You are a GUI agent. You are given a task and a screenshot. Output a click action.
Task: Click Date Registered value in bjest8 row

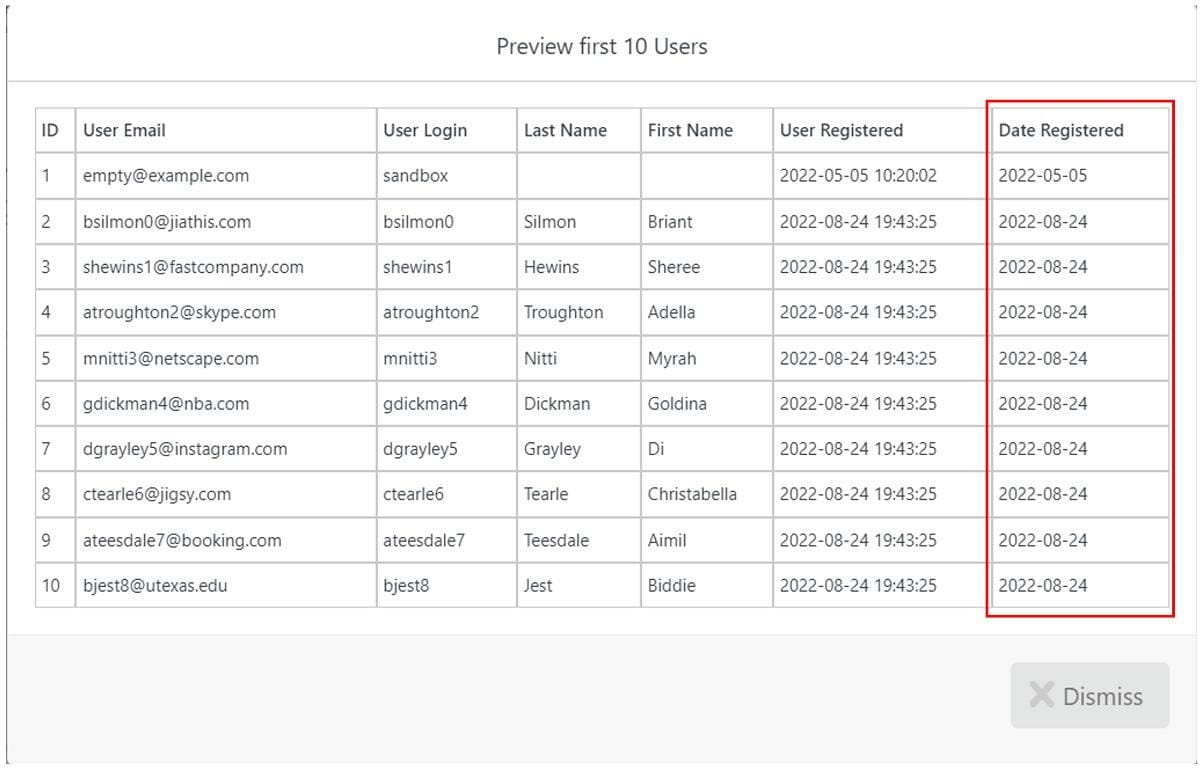[1043, 585]
